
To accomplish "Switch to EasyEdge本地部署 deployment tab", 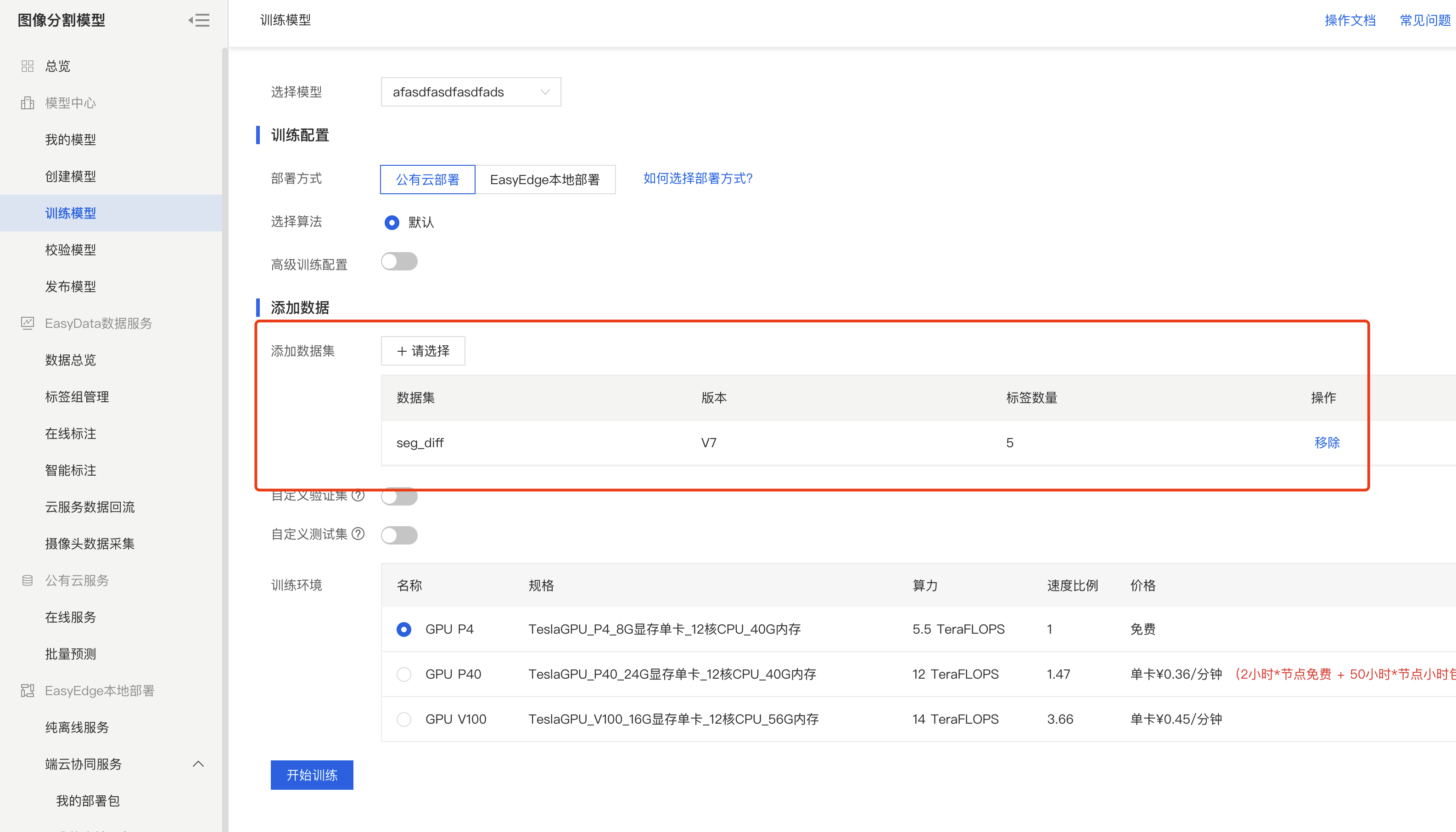I will (545, 180).
